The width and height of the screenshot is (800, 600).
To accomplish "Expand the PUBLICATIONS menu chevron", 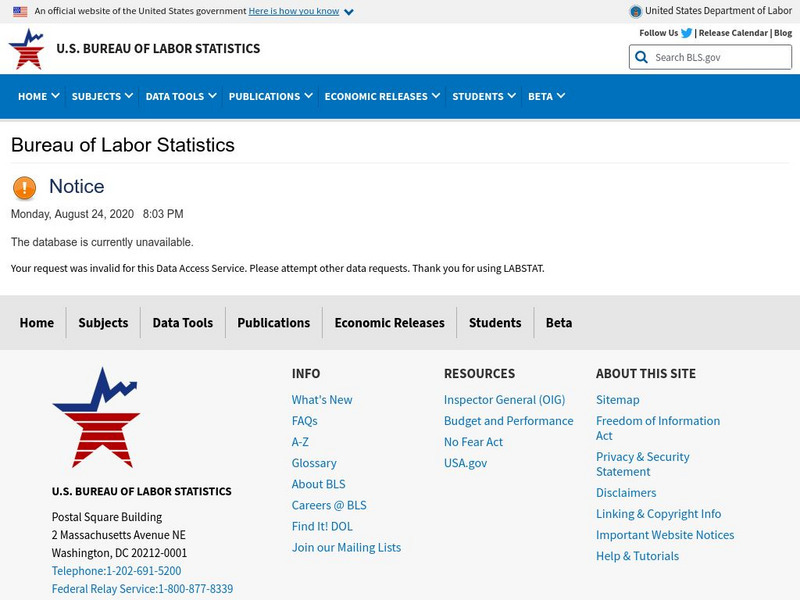I will 308,95.
